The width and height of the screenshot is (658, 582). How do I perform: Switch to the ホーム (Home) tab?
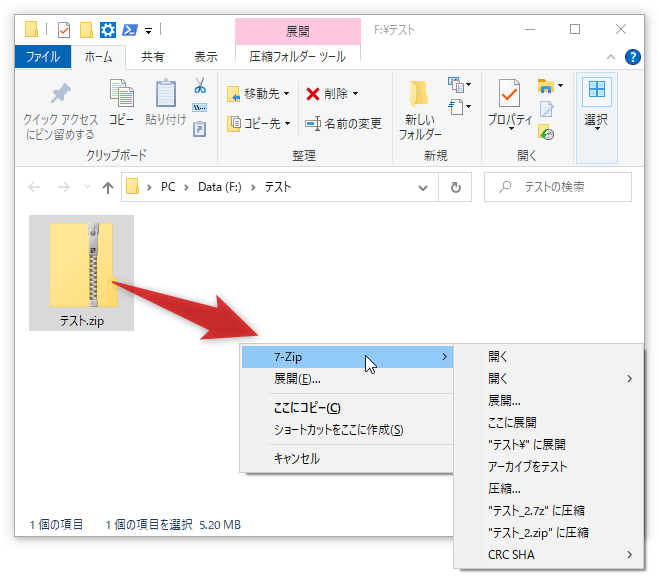[x=98, y=57]
